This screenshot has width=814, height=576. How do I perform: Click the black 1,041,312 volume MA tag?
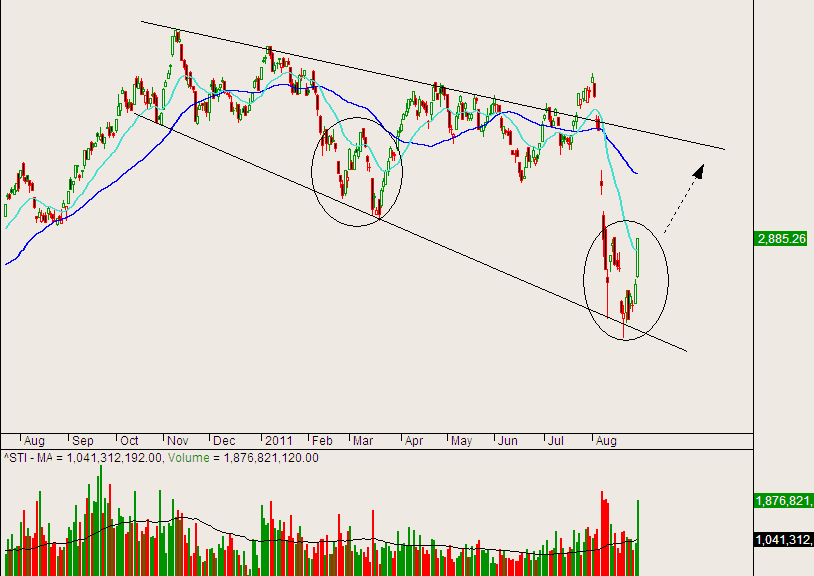click(783, 540)
